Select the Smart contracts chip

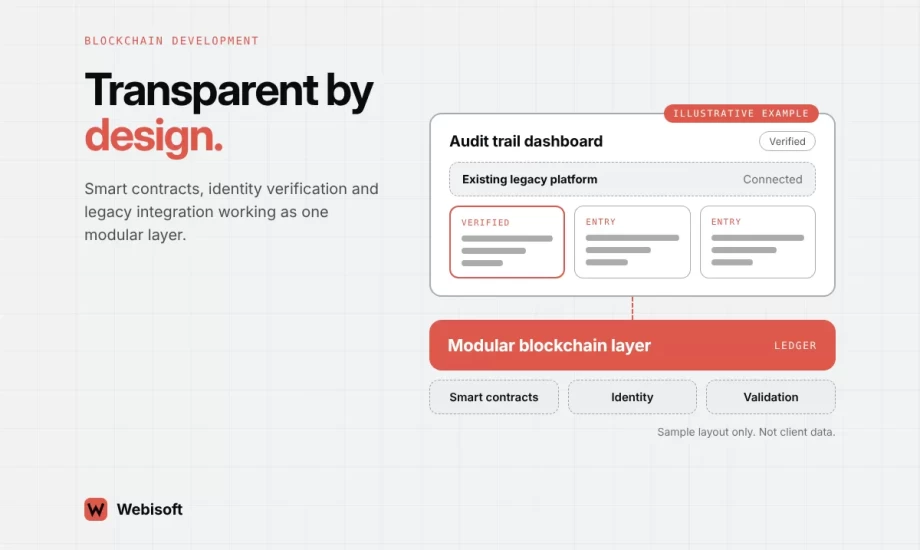[x=493, y=397]
